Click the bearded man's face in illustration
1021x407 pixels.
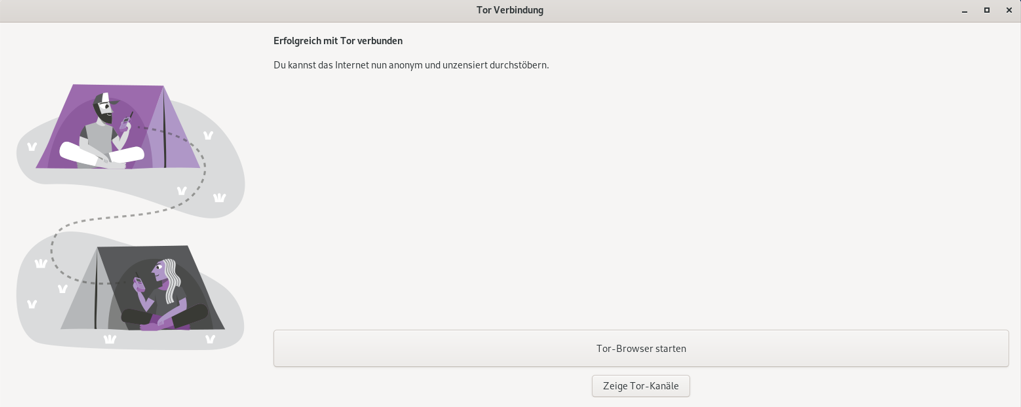[104, 109]
